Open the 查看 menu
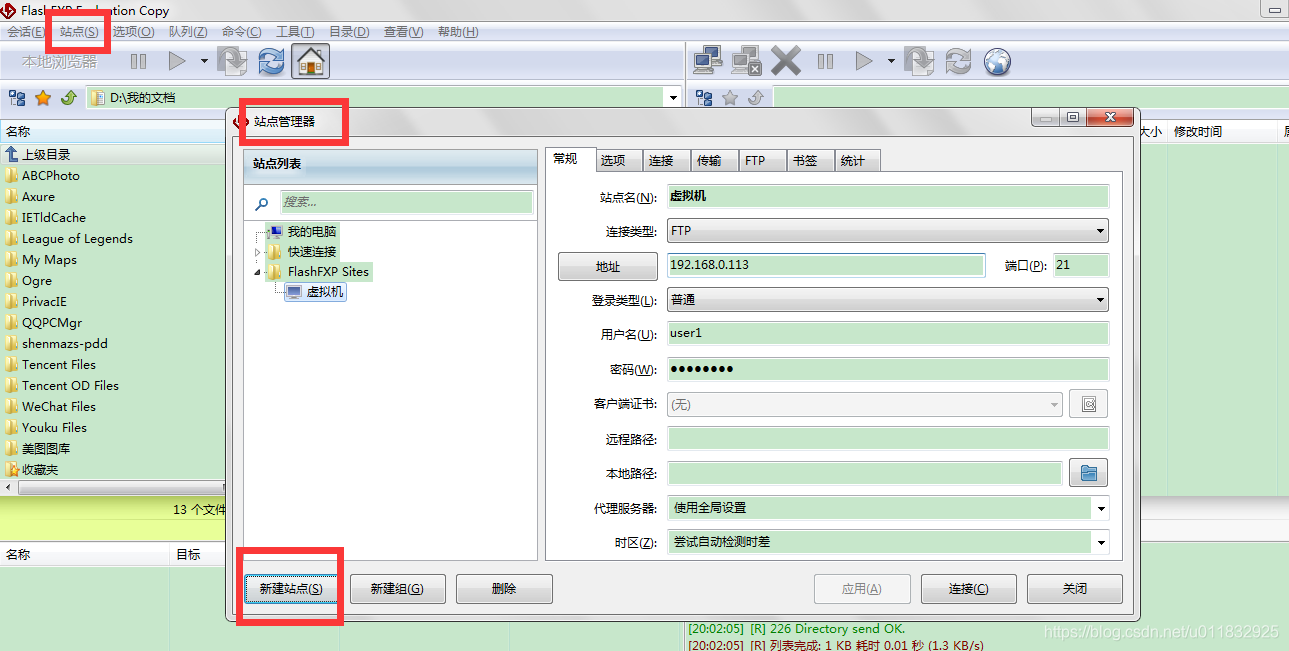 pyautogui.click(x=403, y=32)
